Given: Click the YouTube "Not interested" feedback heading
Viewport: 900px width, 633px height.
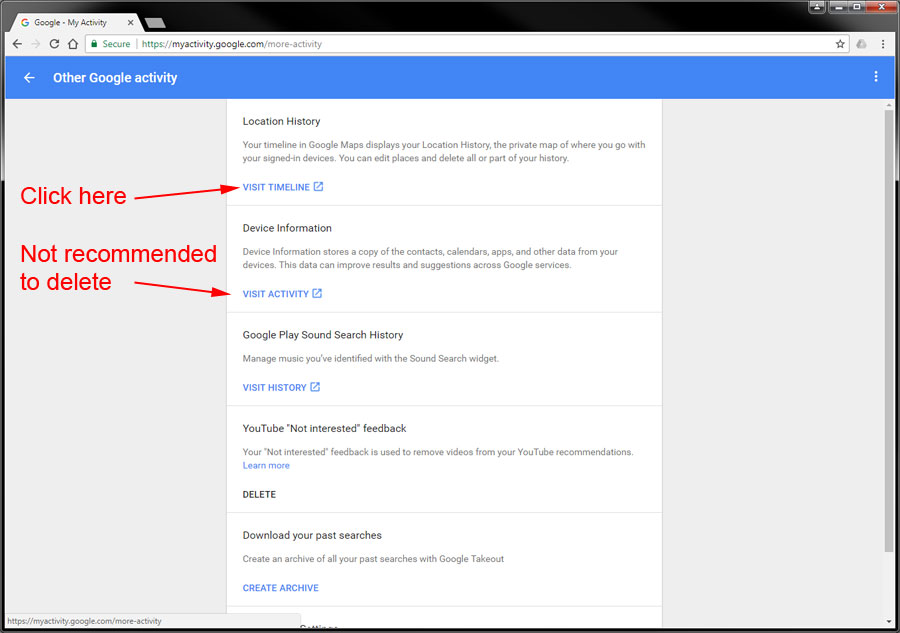Looking at the screenshot, I should coord(324,428).
